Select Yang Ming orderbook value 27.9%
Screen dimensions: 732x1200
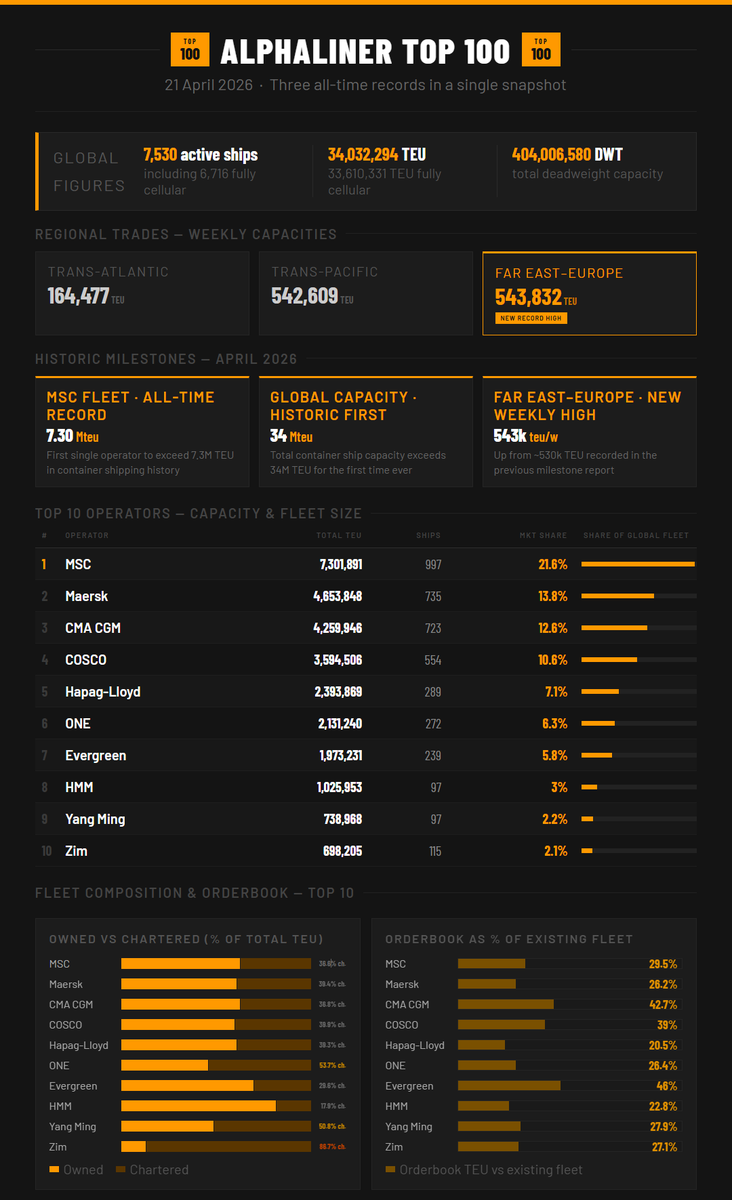(x=663, y=1127)
